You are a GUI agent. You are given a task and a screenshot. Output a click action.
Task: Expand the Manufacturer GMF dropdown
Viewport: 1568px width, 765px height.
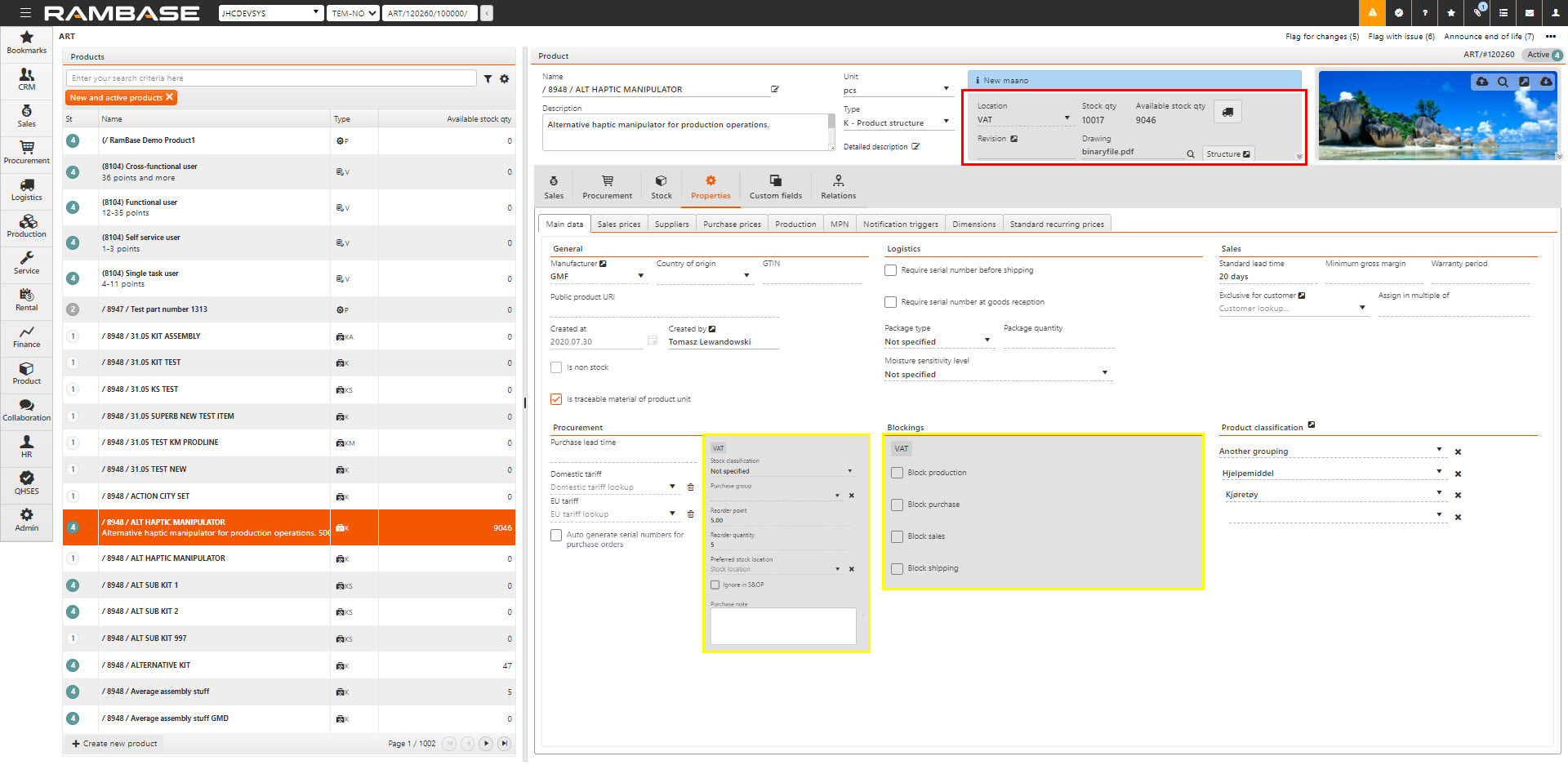click(x=640, y=277)
